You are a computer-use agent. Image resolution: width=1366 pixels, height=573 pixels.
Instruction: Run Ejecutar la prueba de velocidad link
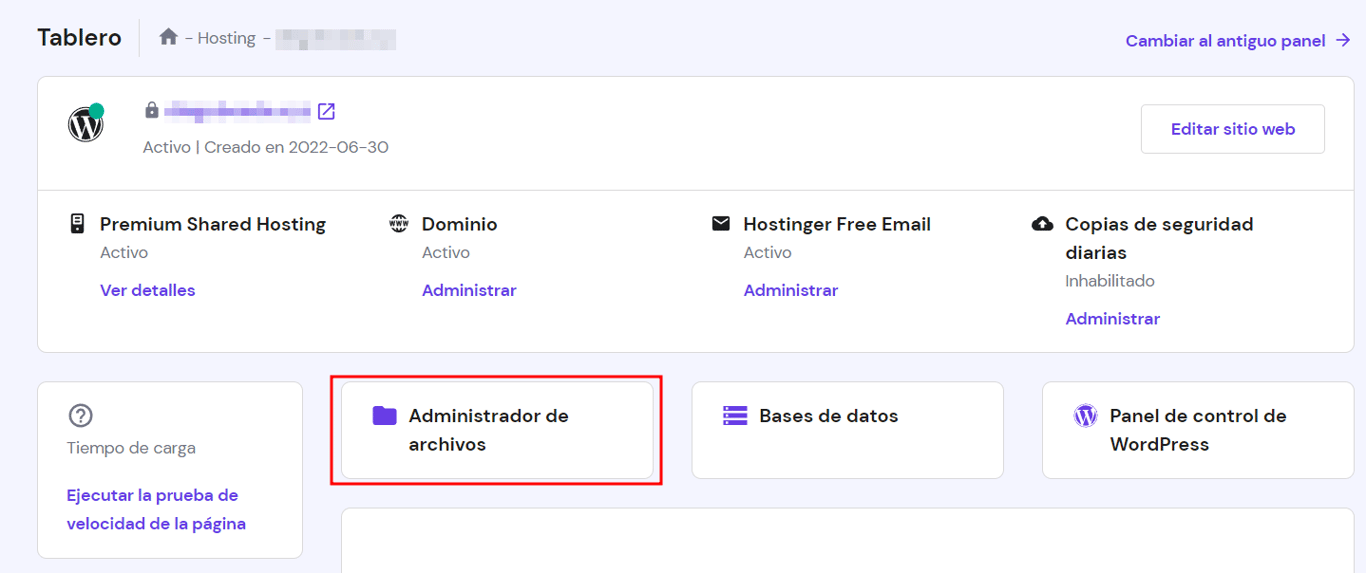156,509
